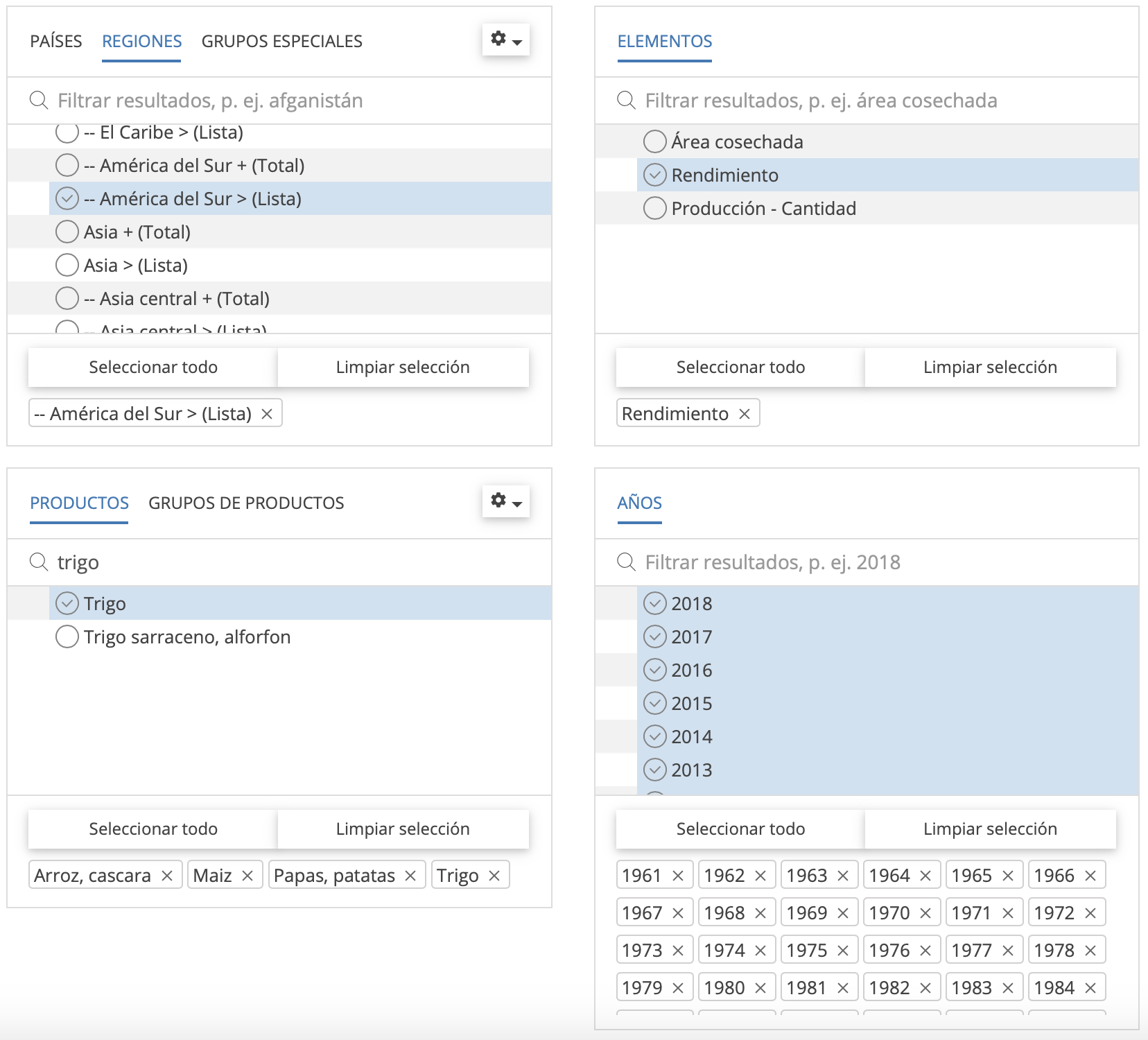Click Limpiar selección in products panel
The image size is (1148, 1040).
coord(403,829)
